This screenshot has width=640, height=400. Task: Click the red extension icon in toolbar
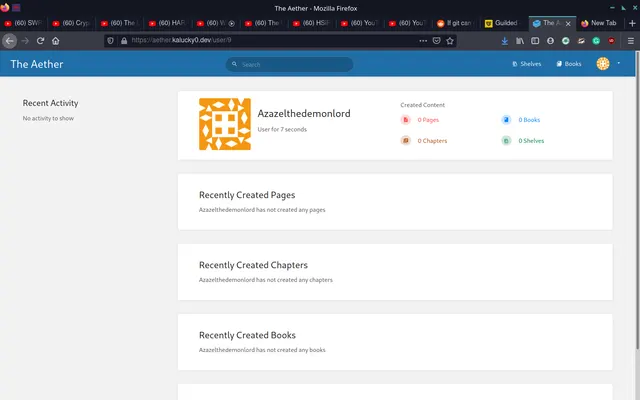pos(611,41)
